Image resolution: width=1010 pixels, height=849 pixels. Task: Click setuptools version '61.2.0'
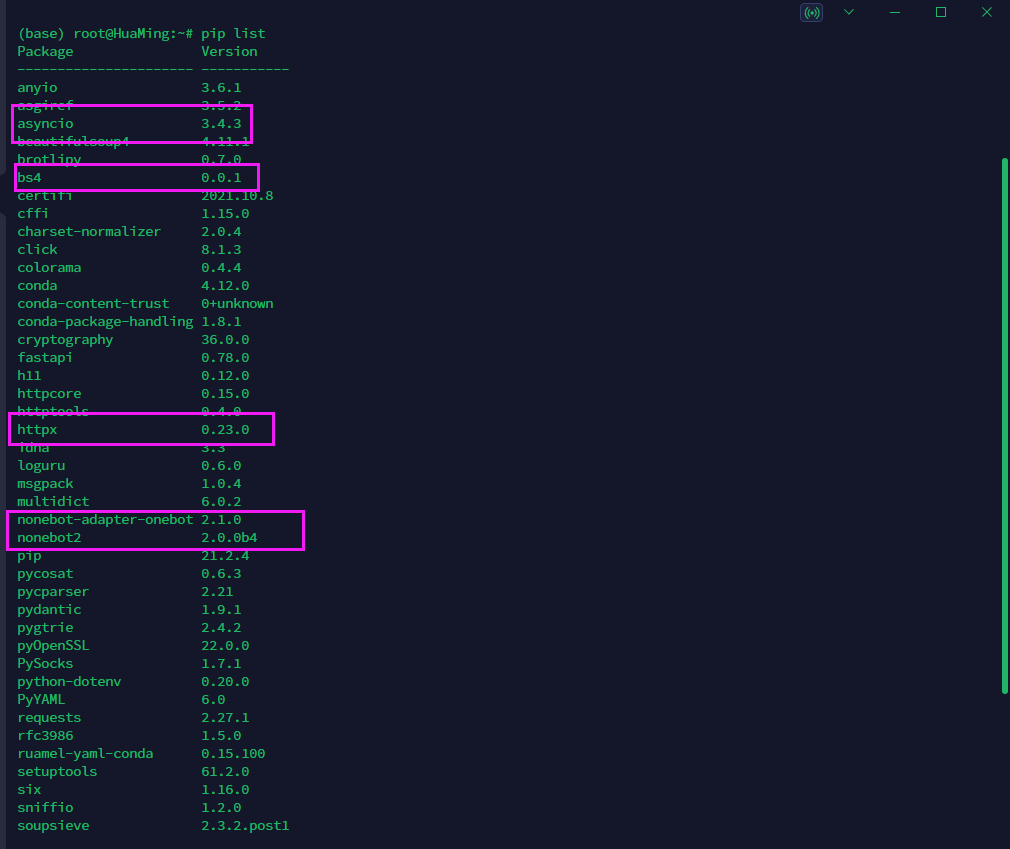[225, 773]
